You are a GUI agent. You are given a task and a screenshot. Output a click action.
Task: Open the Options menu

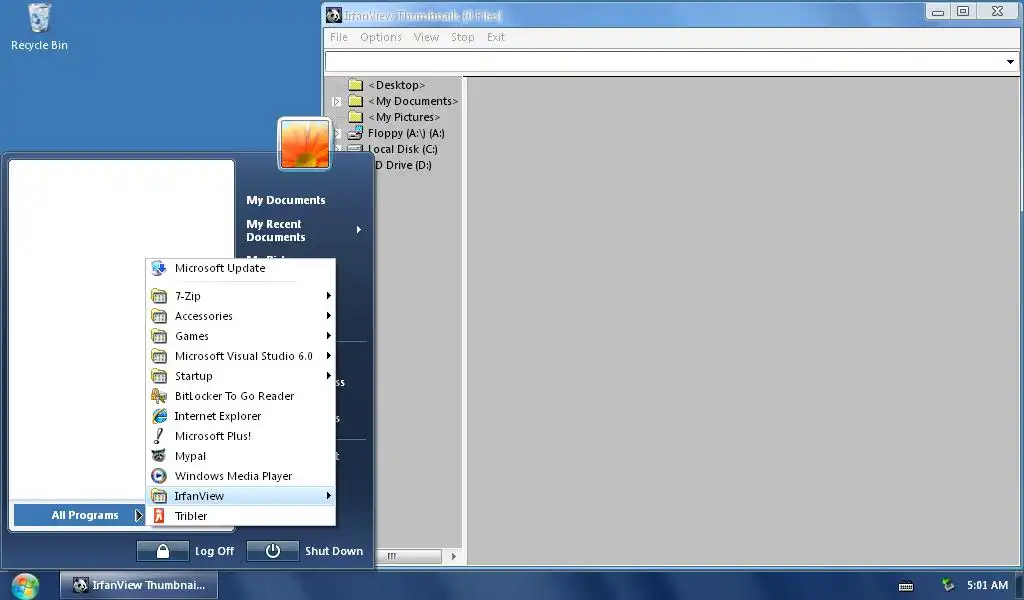point(381,37)
